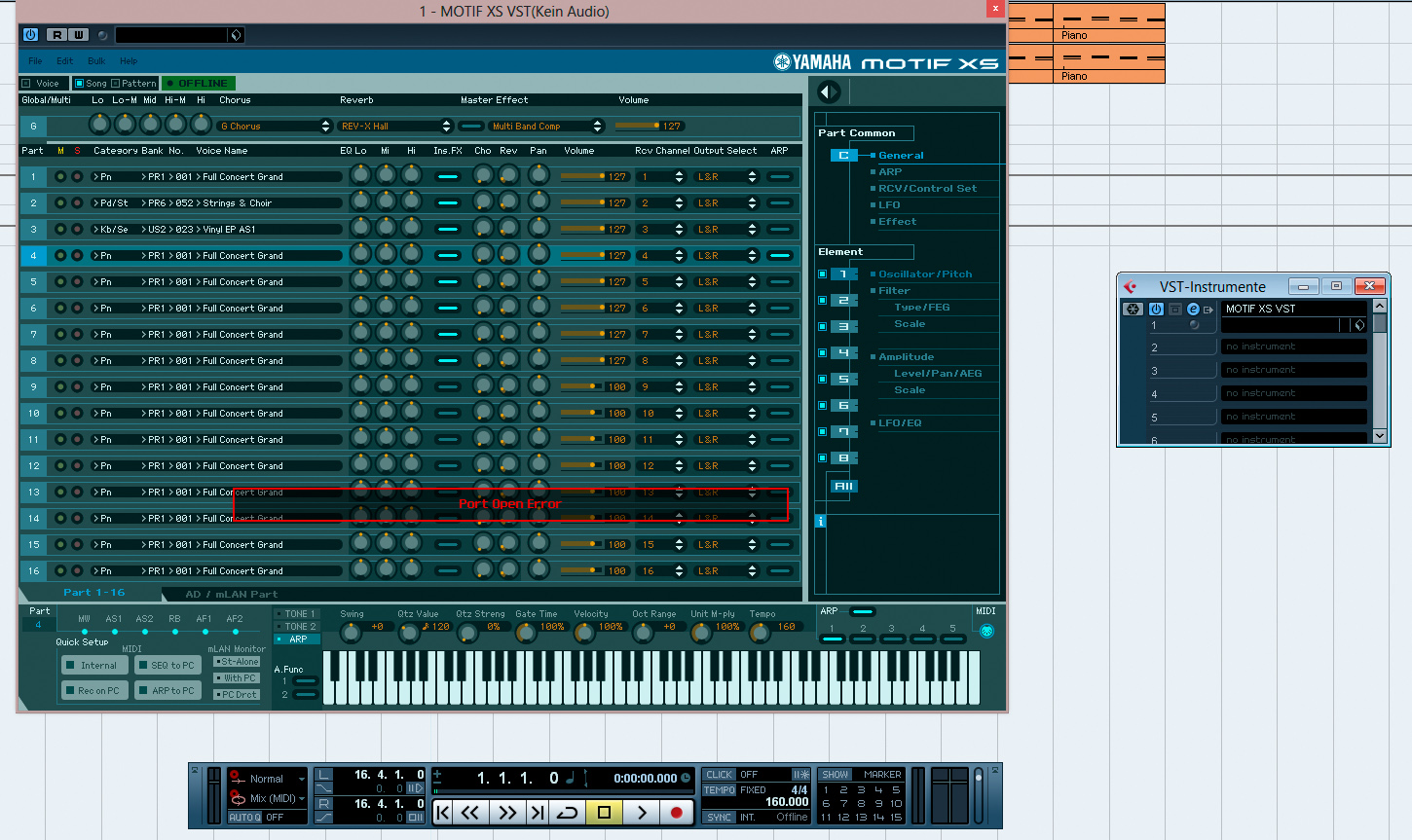This screenshot has width=1412, height=840.
Task: Click the Internal quick setup button
Action: [x=94, y=665]
